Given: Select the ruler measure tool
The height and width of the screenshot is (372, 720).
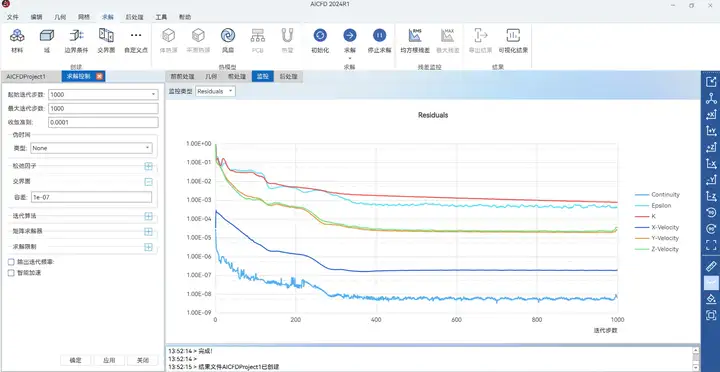Looking at the screenshot, I should tap(711, 266).
